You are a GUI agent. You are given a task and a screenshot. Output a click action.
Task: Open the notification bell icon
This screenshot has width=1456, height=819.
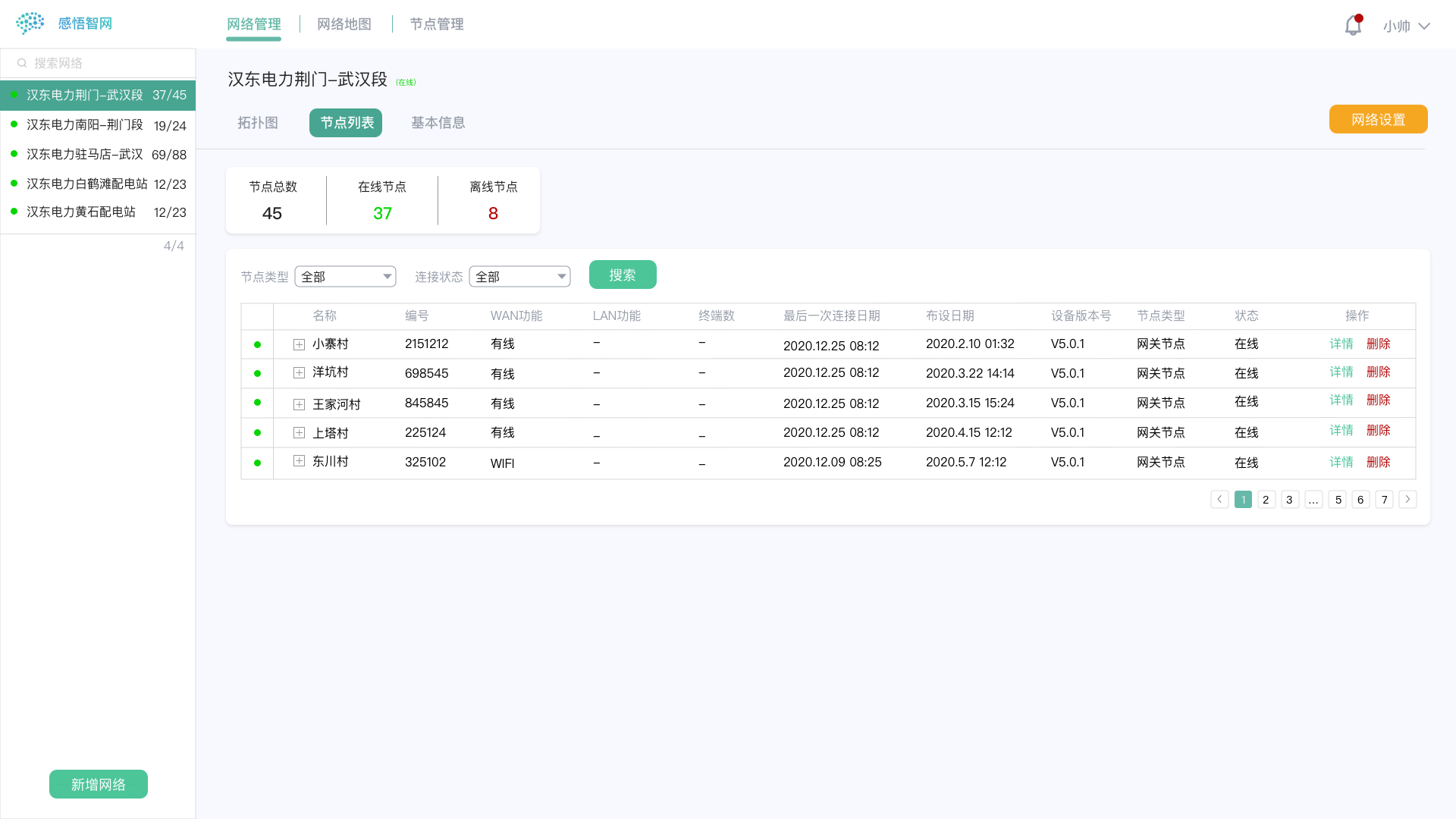(1353, 26)
